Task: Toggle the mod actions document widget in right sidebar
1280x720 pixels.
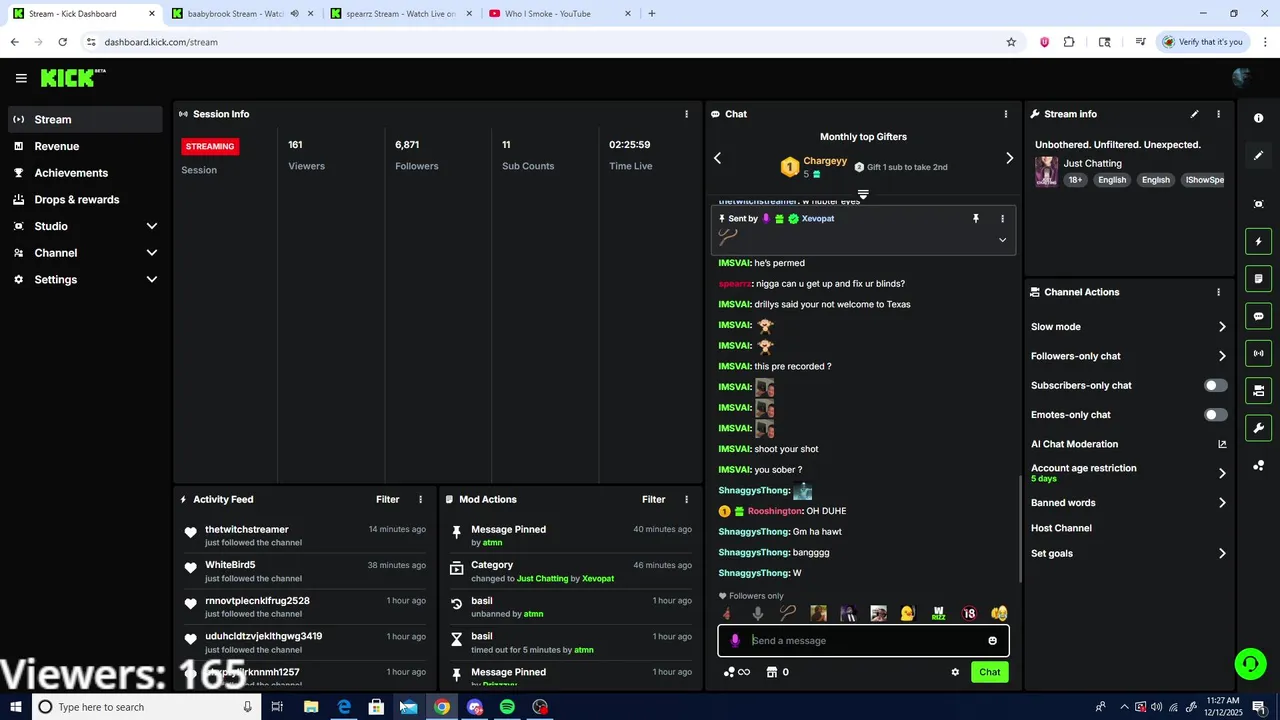Action: click(x=1258, y=278)
